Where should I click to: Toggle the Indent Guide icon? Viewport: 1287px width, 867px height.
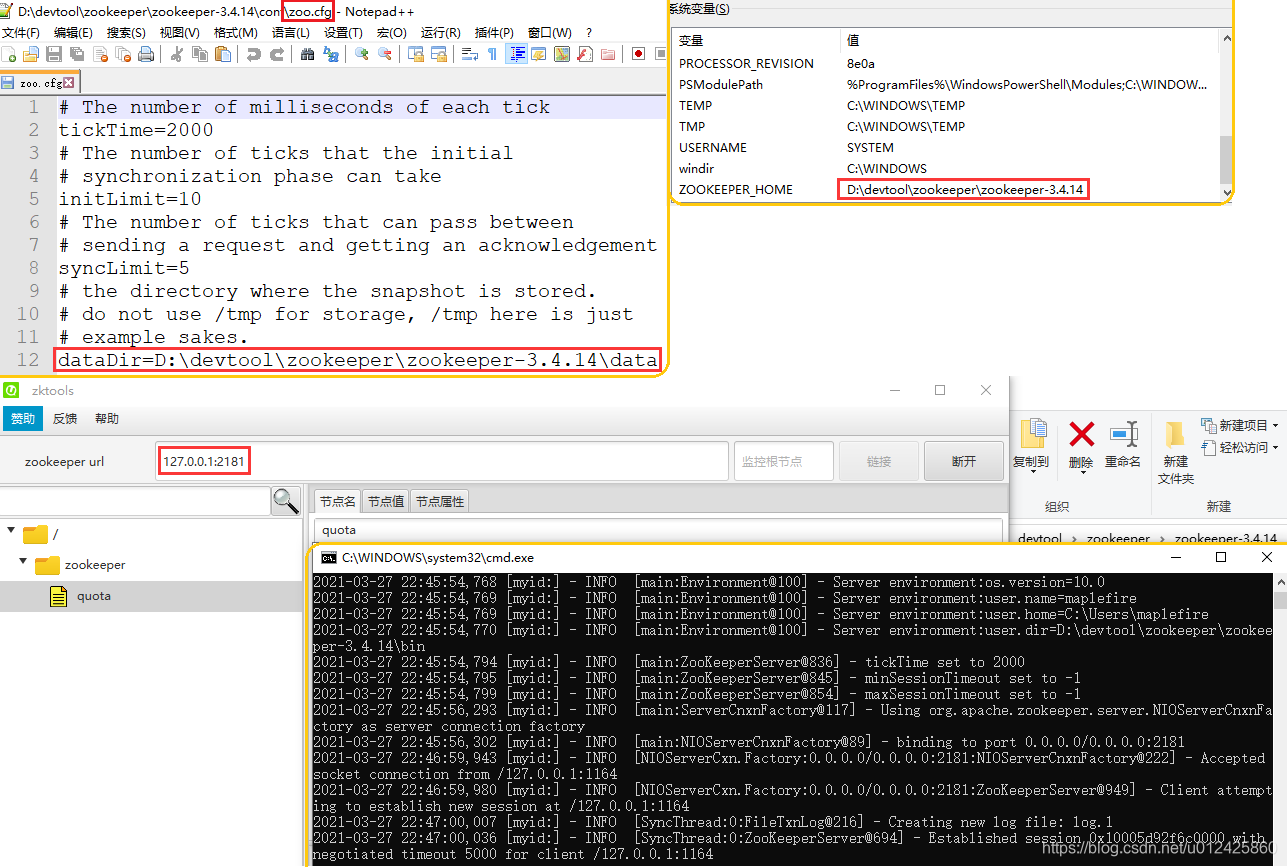pyautogui.click(x=517, y=54)
